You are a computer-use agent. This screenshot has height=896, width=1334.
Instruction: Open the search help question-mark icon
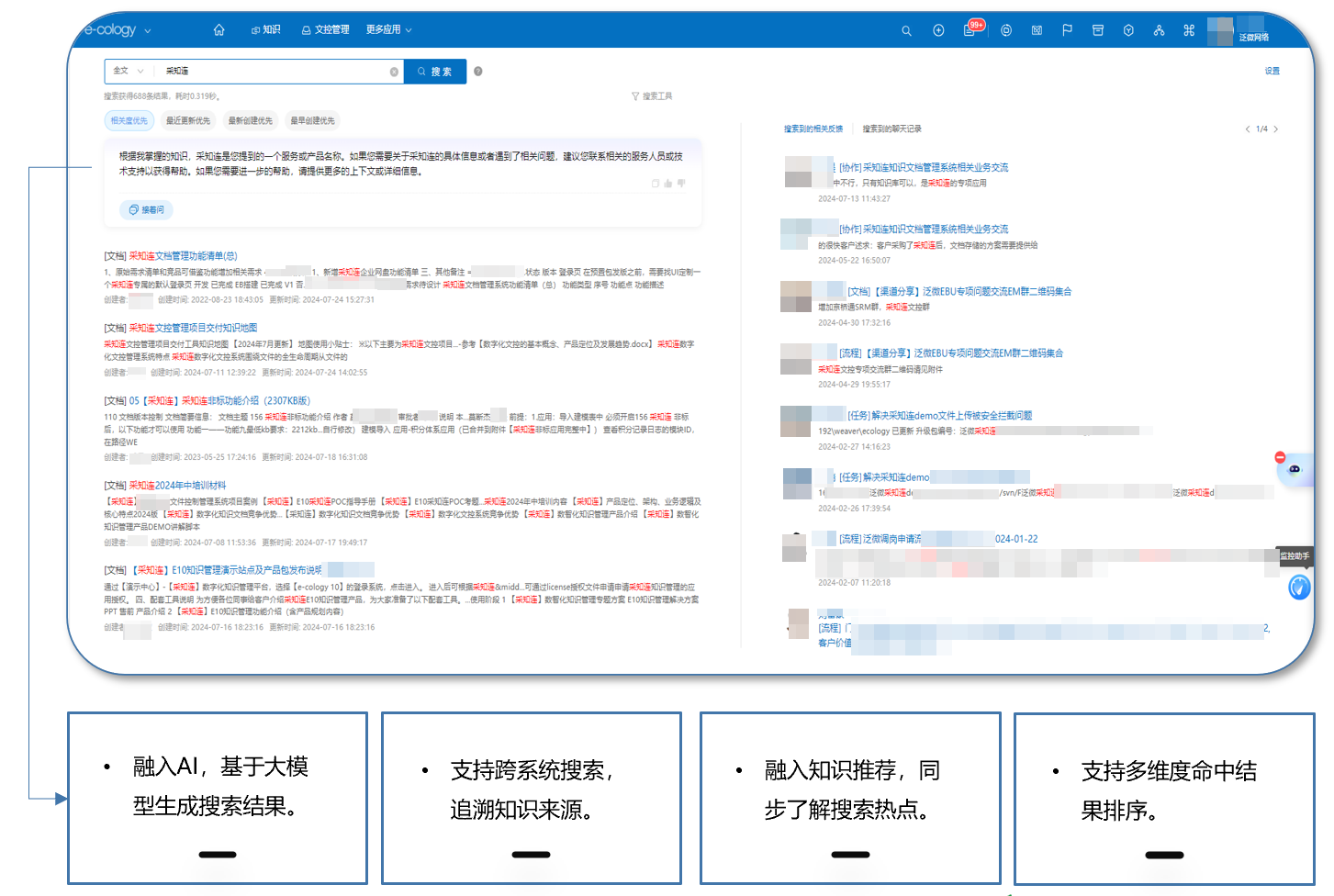478,71
